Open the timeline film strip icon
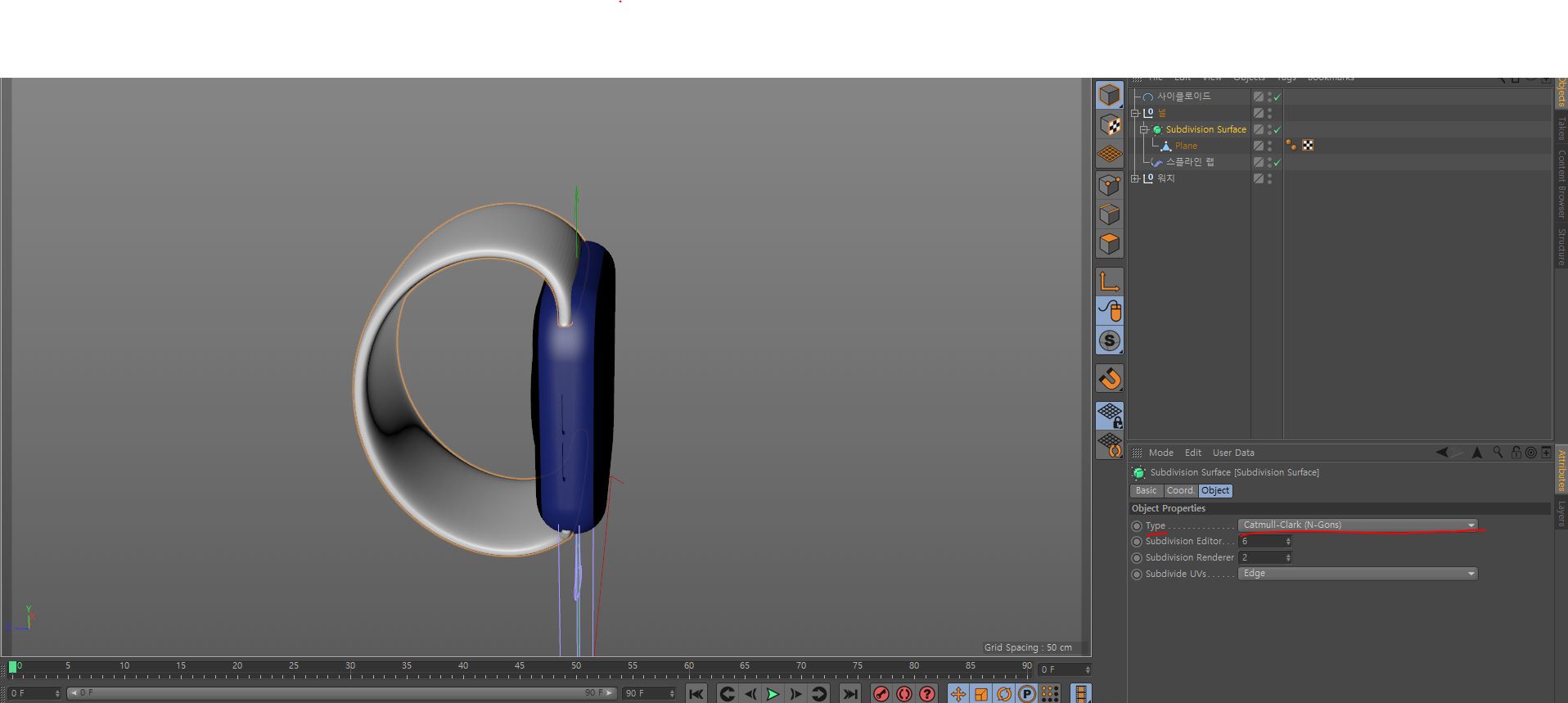The width and height of the screenshot is (1568, 703). pyautogui.click(x=1081, y=694)
